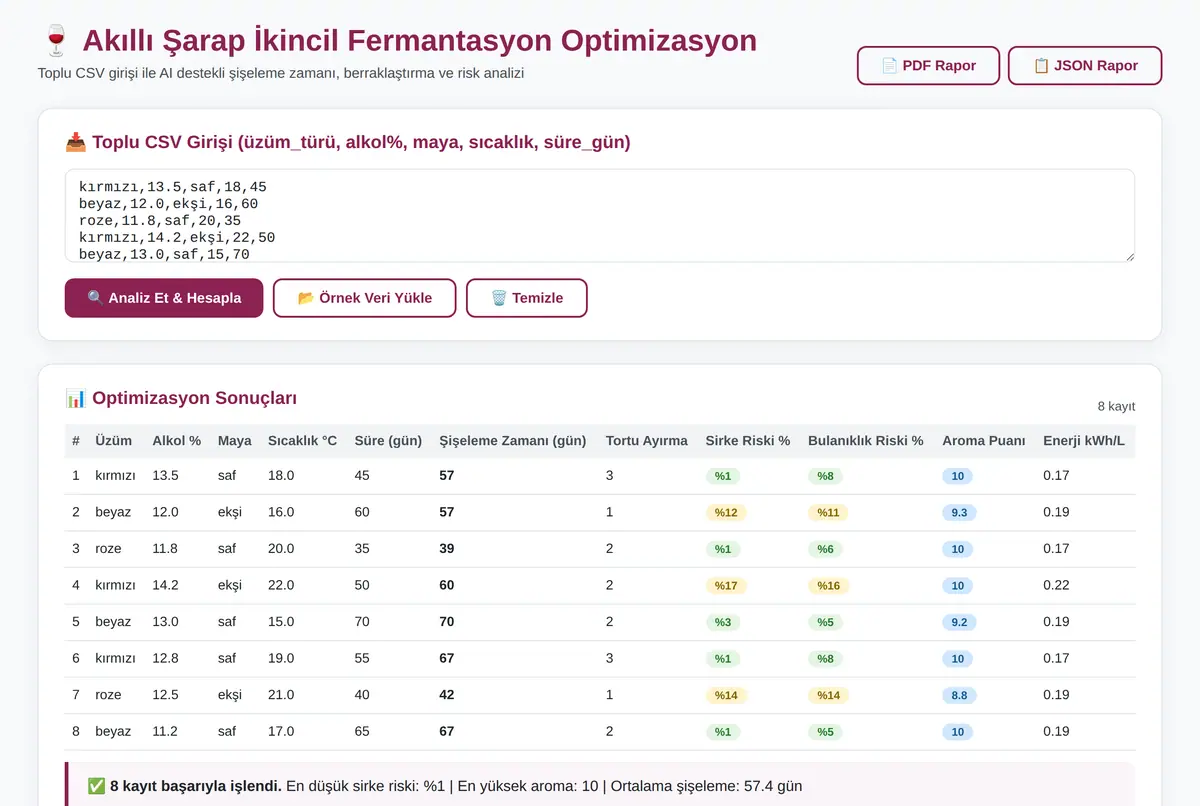
Task: Run the Analiz Et & Hesapla button
Action: coord(164,298)
